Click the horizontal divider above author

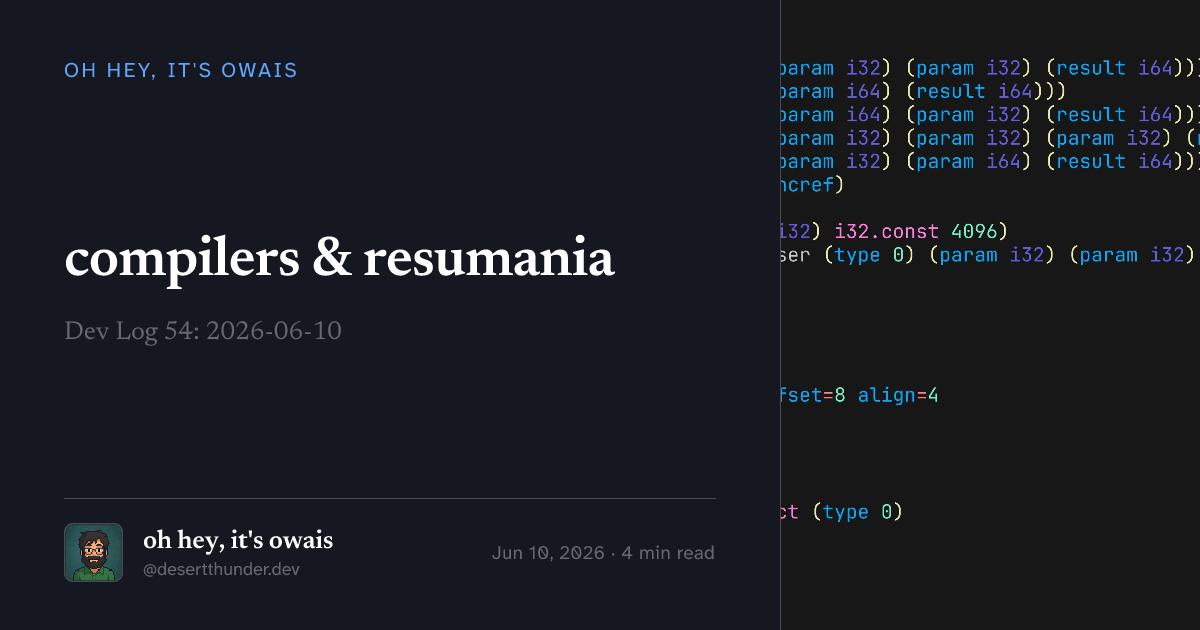pyautogui.click(x=390, y=498)
